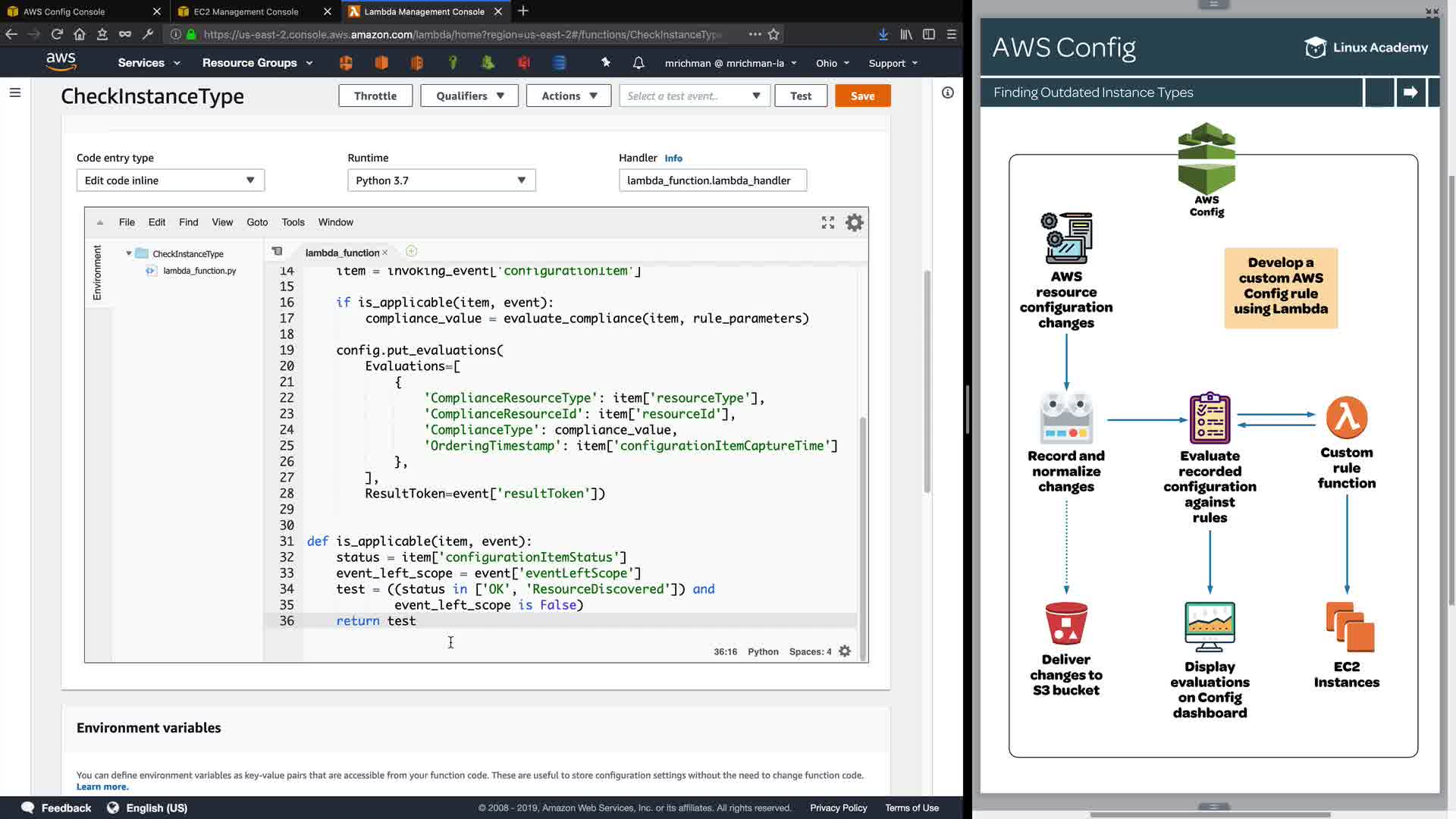The height and width of the screenshot is (819, 1456).
Task: Toggle fullscreen mode for code editor
Action: click(x=827, y=222)
